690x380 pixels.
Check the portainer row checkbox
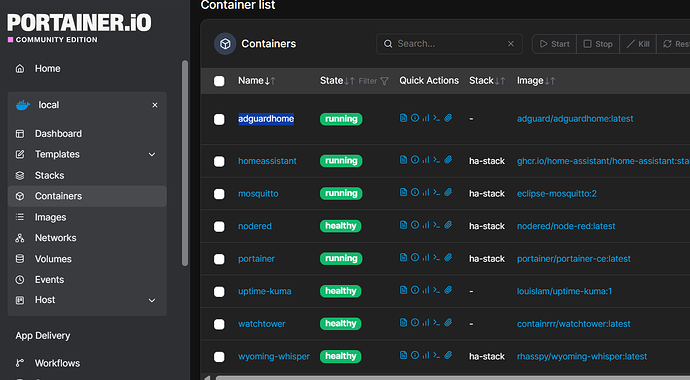(219, 259)
